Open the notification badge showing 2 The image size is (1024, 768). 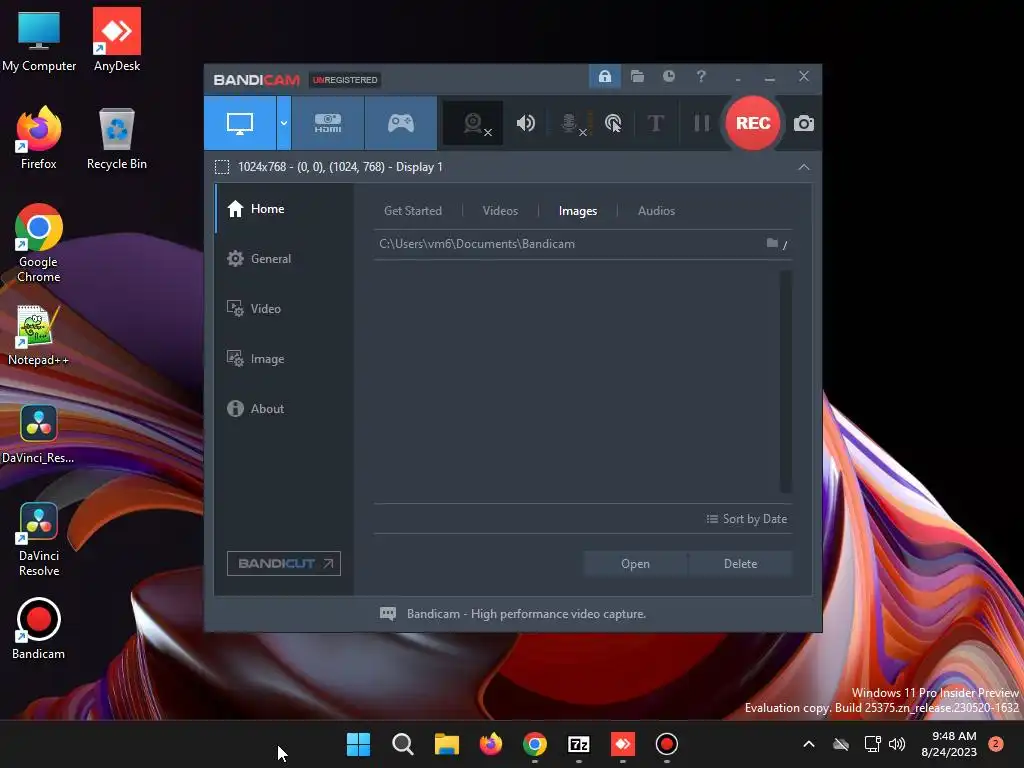click(995, 744)
